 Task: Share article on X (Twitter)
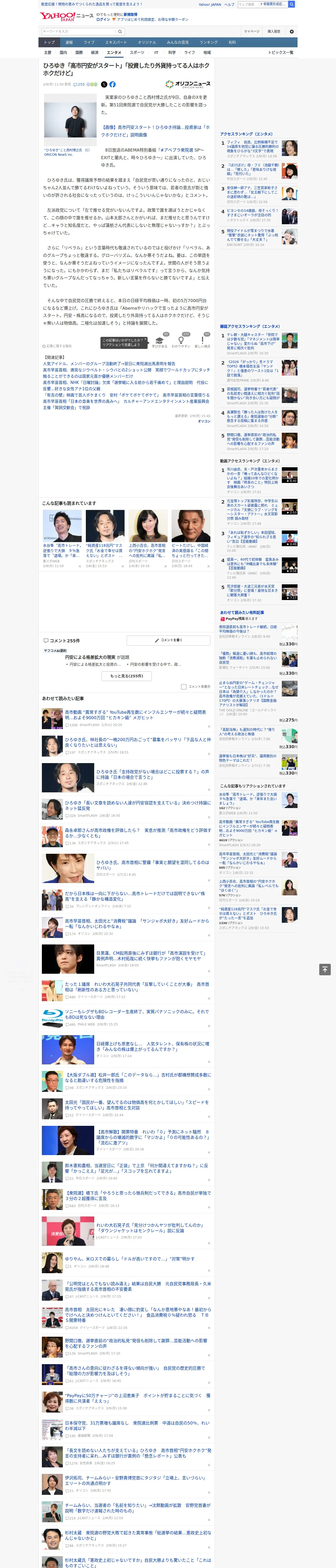104,85
